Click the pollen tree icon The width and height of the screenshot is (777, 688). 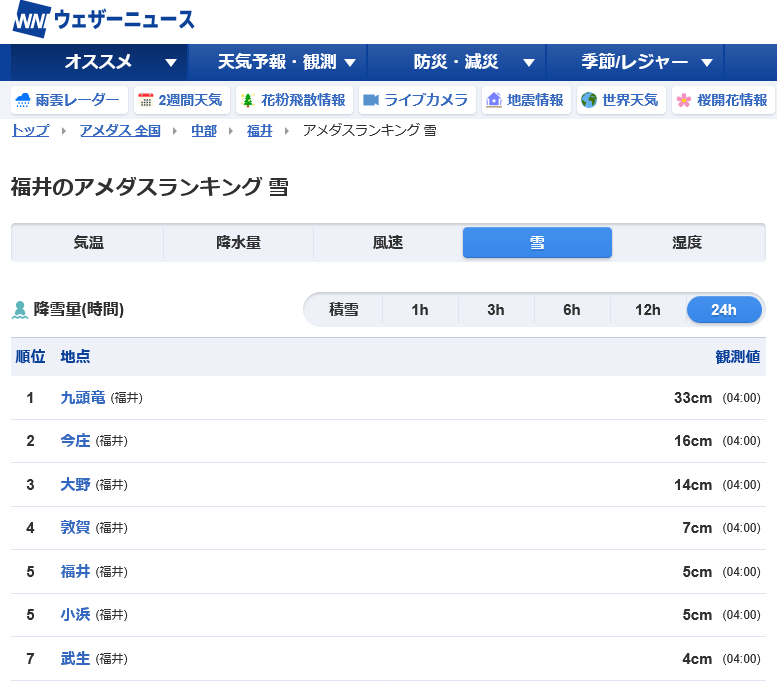point(248,100)
